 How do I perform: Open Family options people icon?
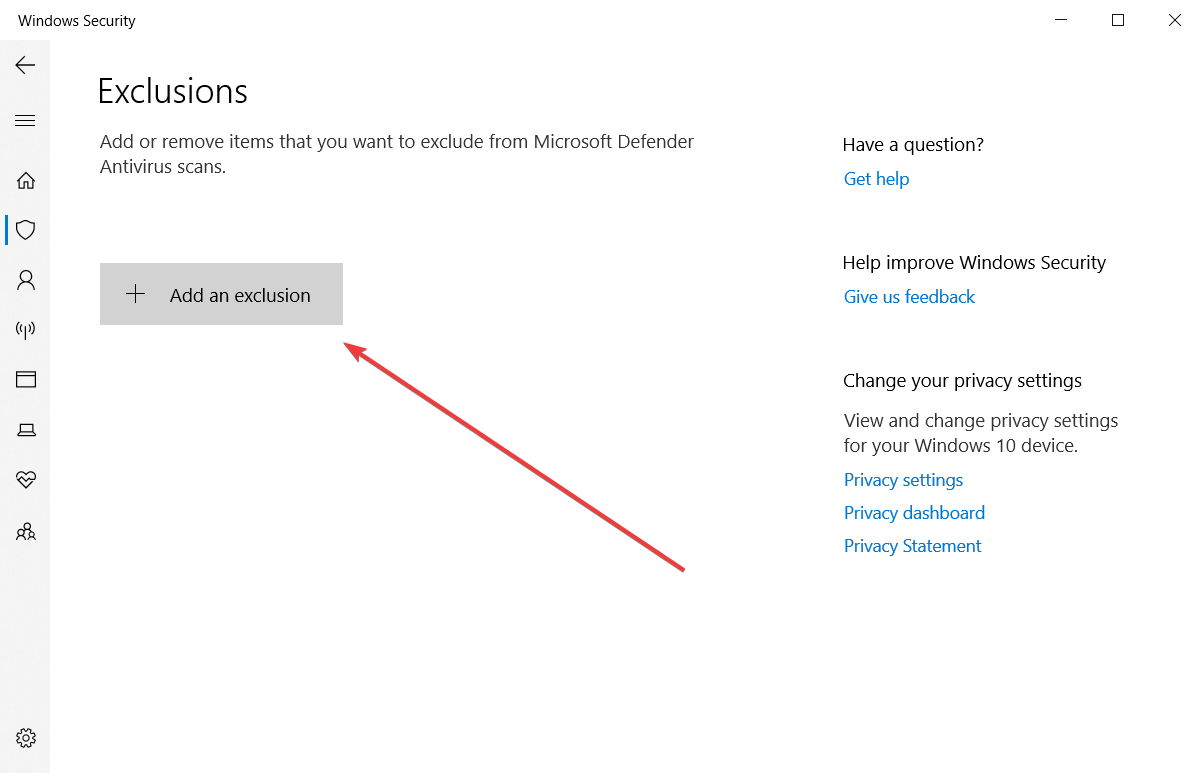coord(26,531)
